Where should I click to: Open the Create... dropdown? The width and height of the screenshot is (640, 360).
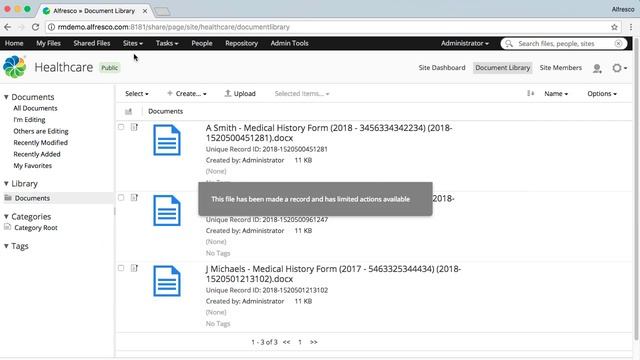187,93
